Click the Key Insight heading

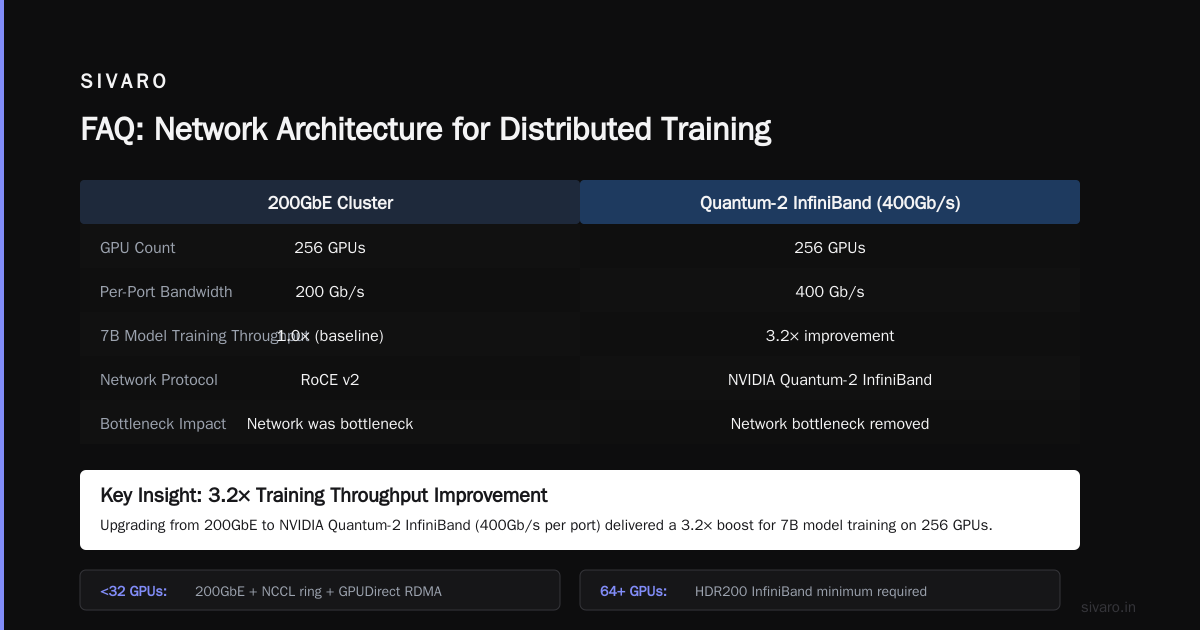(x=324, y=495)
